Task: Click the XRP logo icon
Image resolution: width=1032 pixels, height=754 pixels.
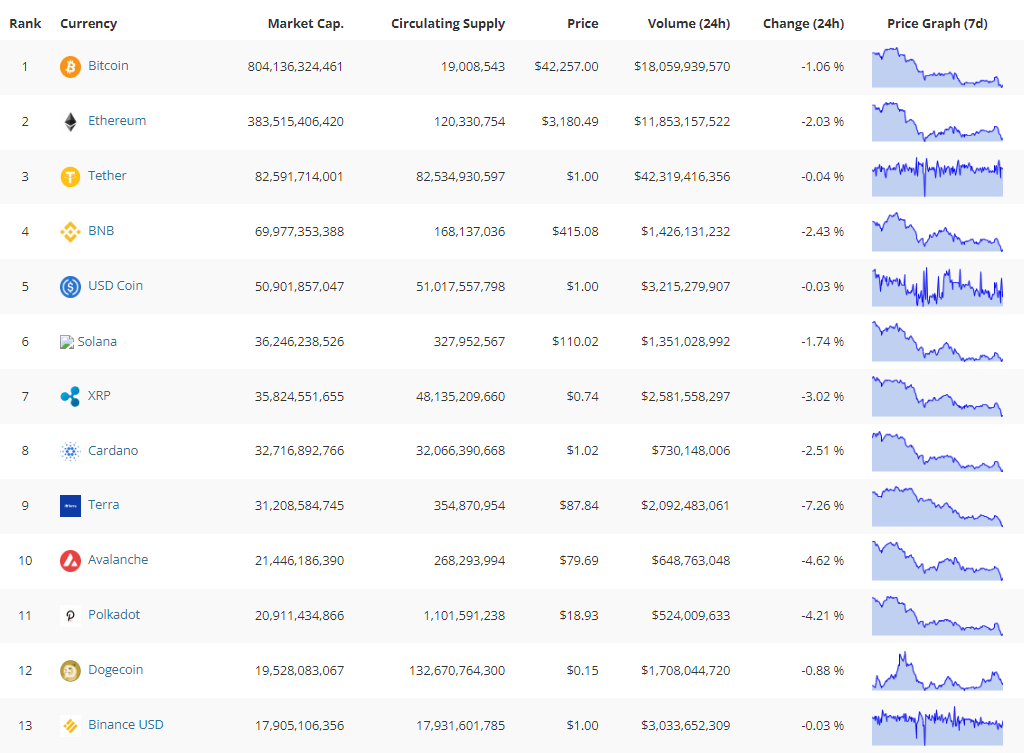Action: [x=70, y=396]
